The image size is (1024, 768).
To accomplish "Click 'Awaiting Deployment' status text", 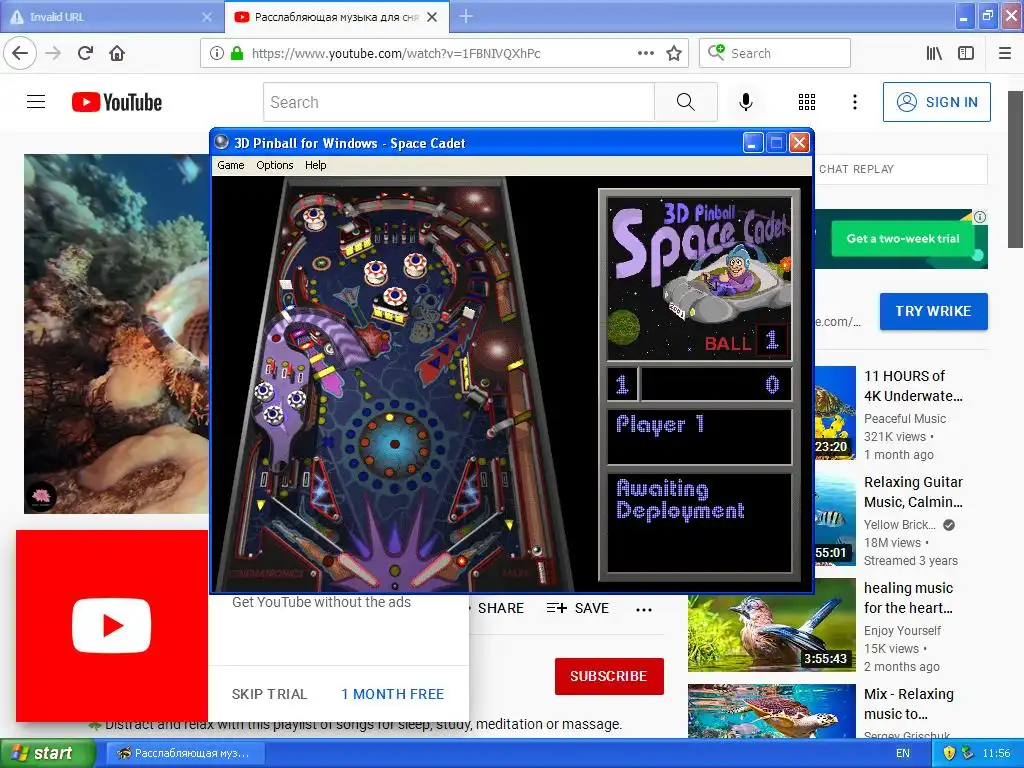I will [680, 500].
